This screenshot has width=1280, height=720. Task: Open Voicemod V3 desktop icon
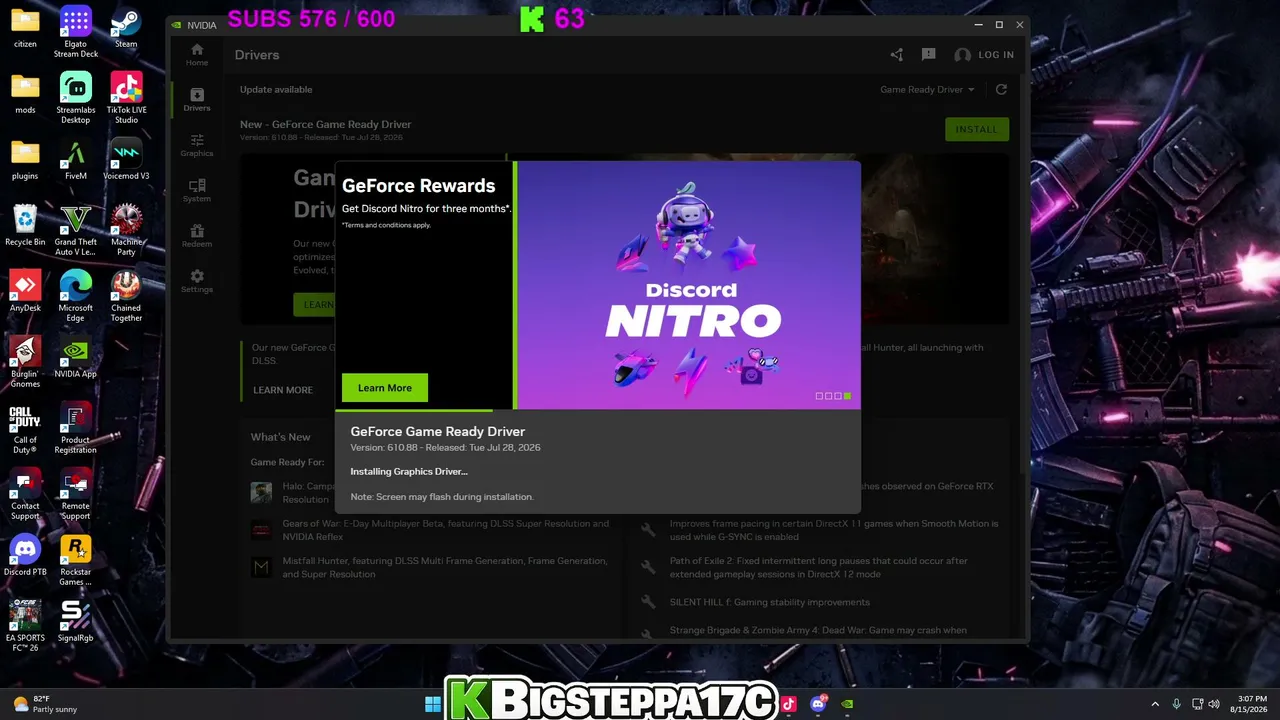pos(126,160)
